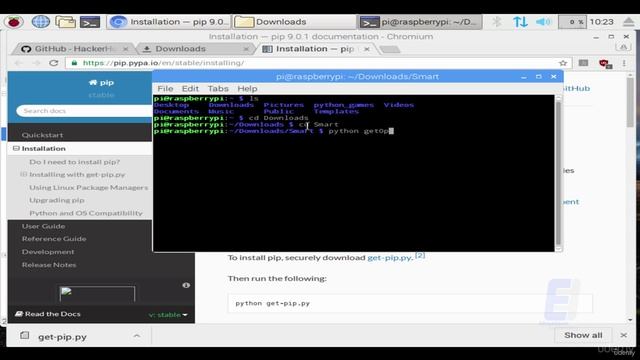
Task: Open the network arrows tray icon
Action: [x=520, y=22]
